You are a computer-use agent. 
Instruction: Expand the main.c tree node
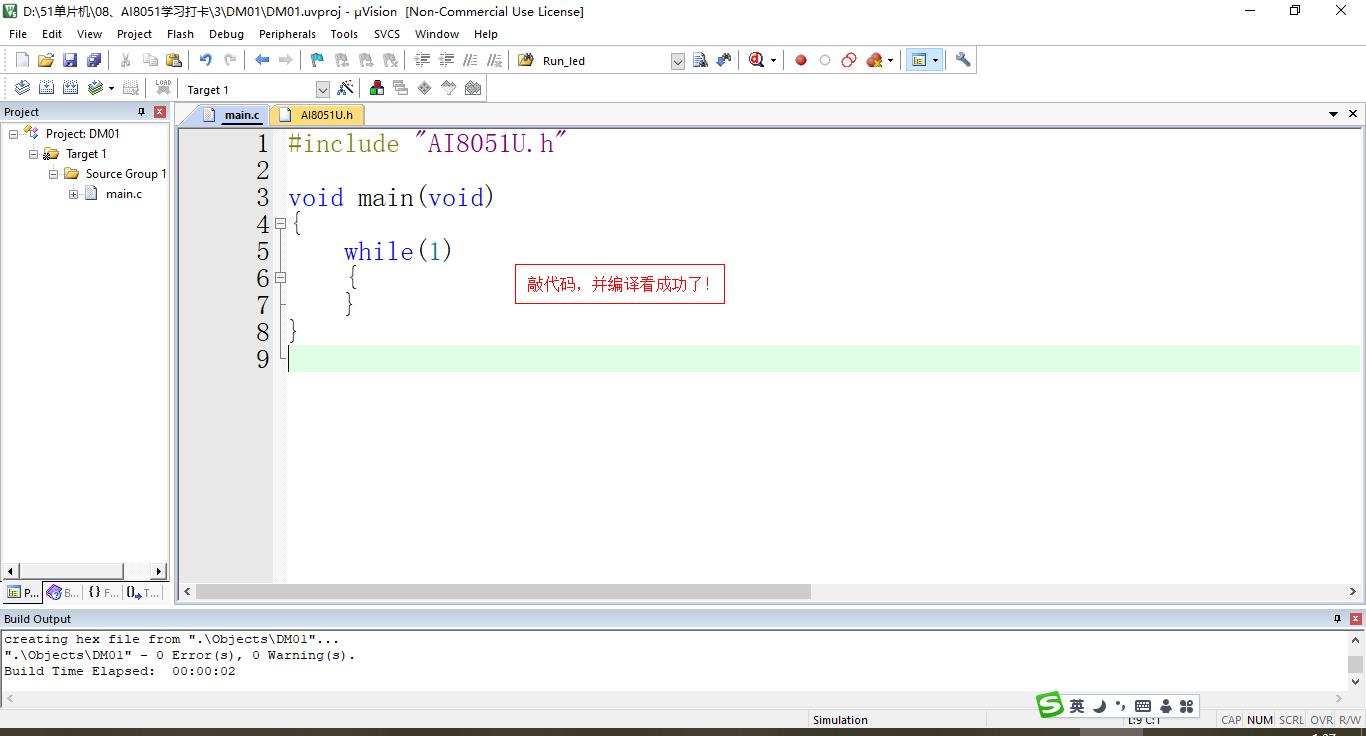click(73, 194)
